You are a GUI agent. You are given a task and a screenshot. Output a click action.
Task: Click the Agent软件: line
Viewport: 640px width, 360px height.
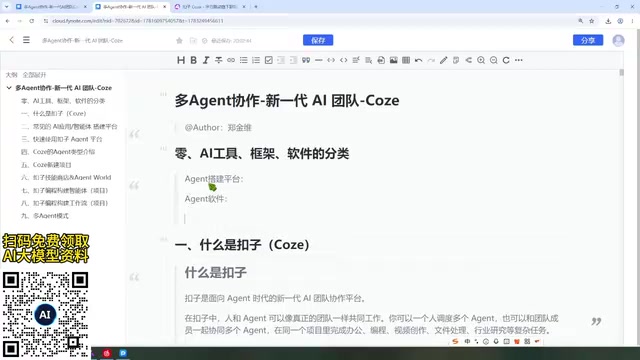(x=206, y=199)
